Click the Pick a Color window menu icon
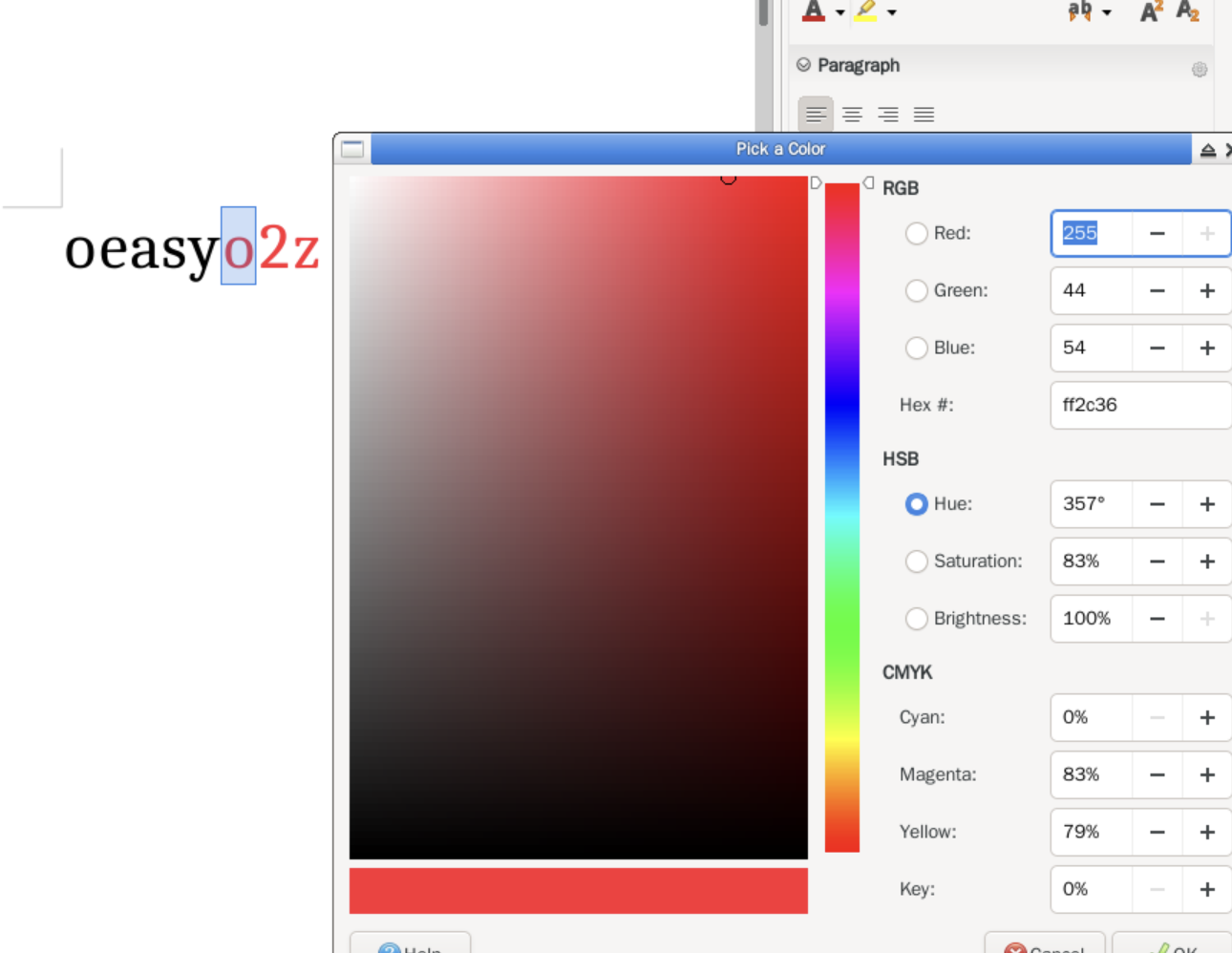1232x953 pixels. 352,149
